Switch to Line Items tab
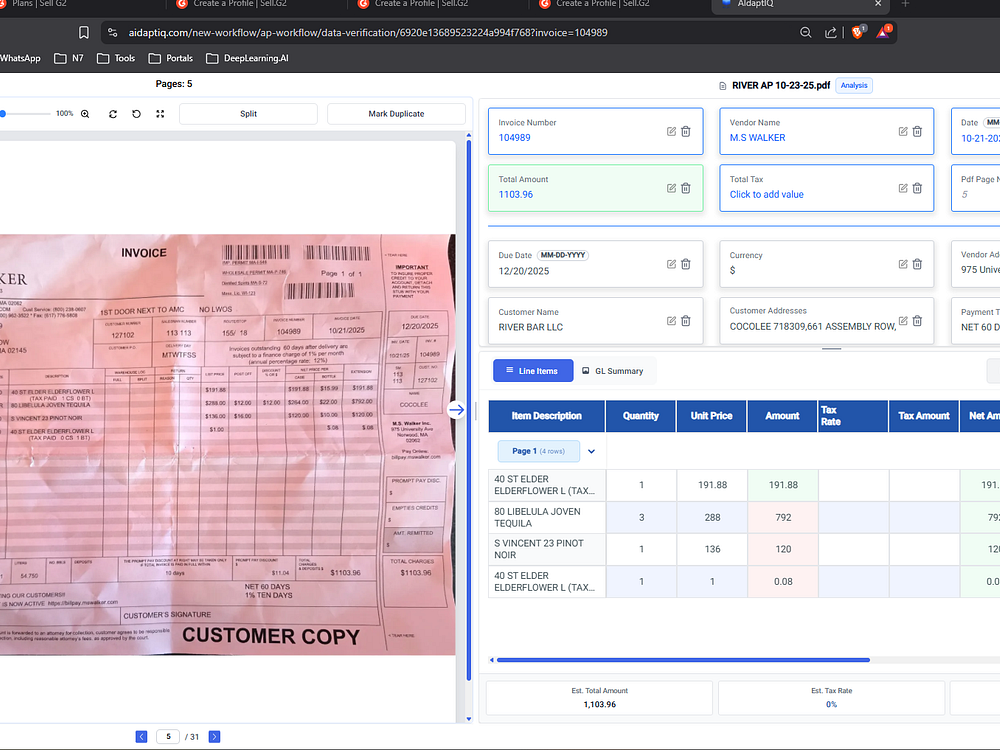This screenshot has width=1000, height=750. pyautogui.click(x=533, y=371)
